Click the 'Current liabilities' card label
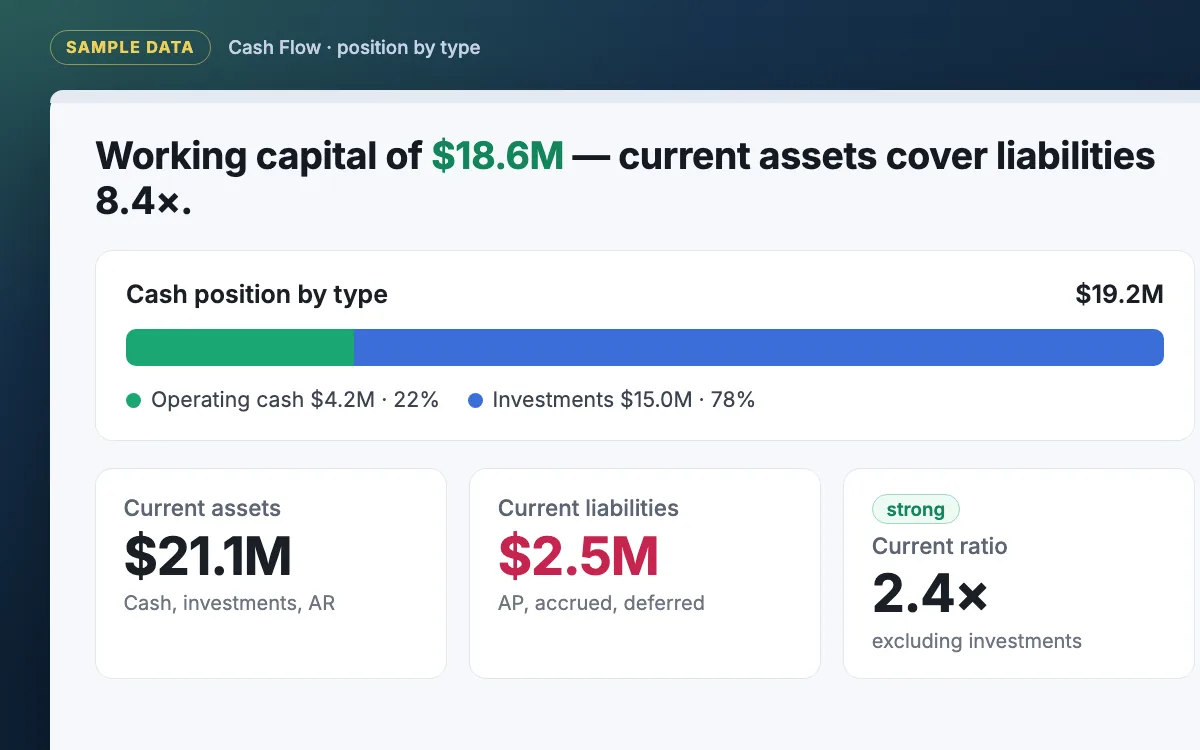1200x750 pixels. pos(588,508)
